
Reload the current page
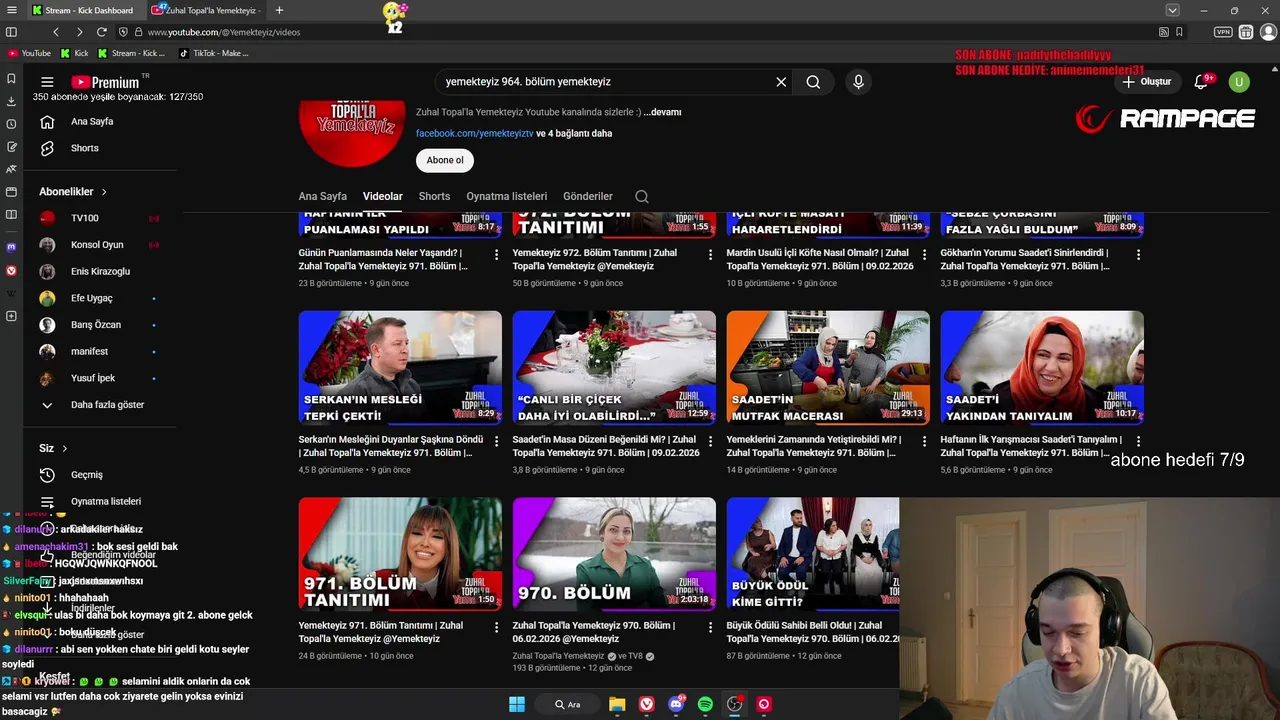pos(101,32)
